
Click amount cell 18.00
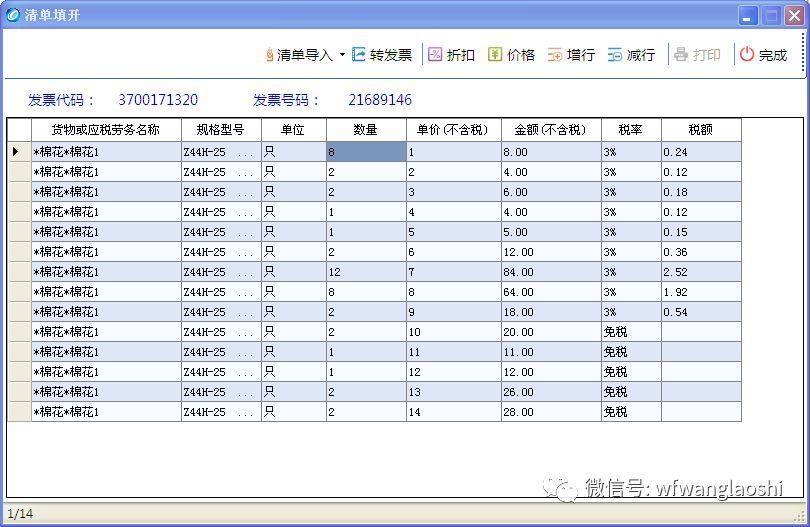[551, 312]
